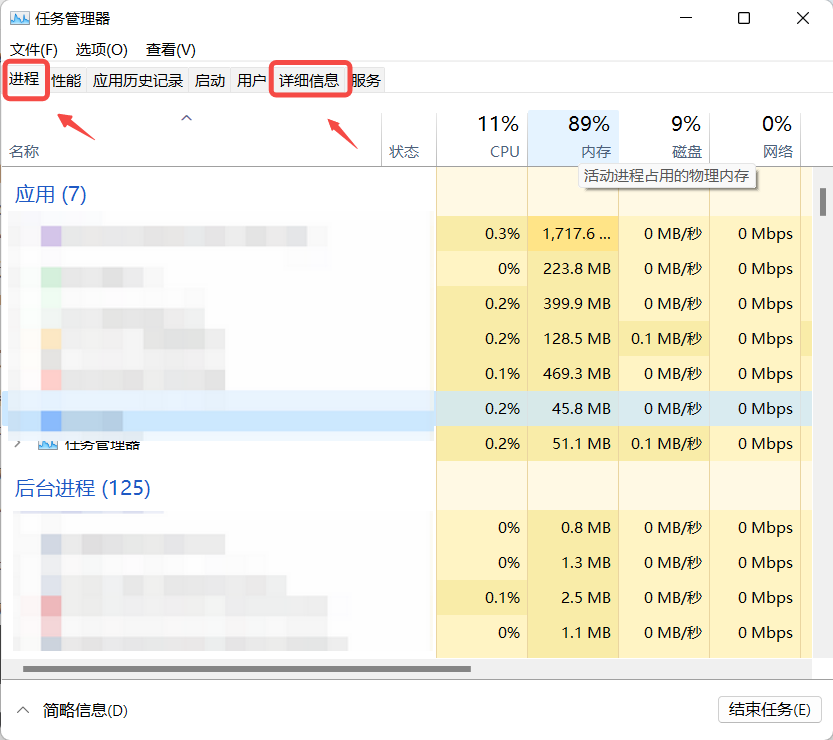Open the 选项(O) menu

click(100, 49)
